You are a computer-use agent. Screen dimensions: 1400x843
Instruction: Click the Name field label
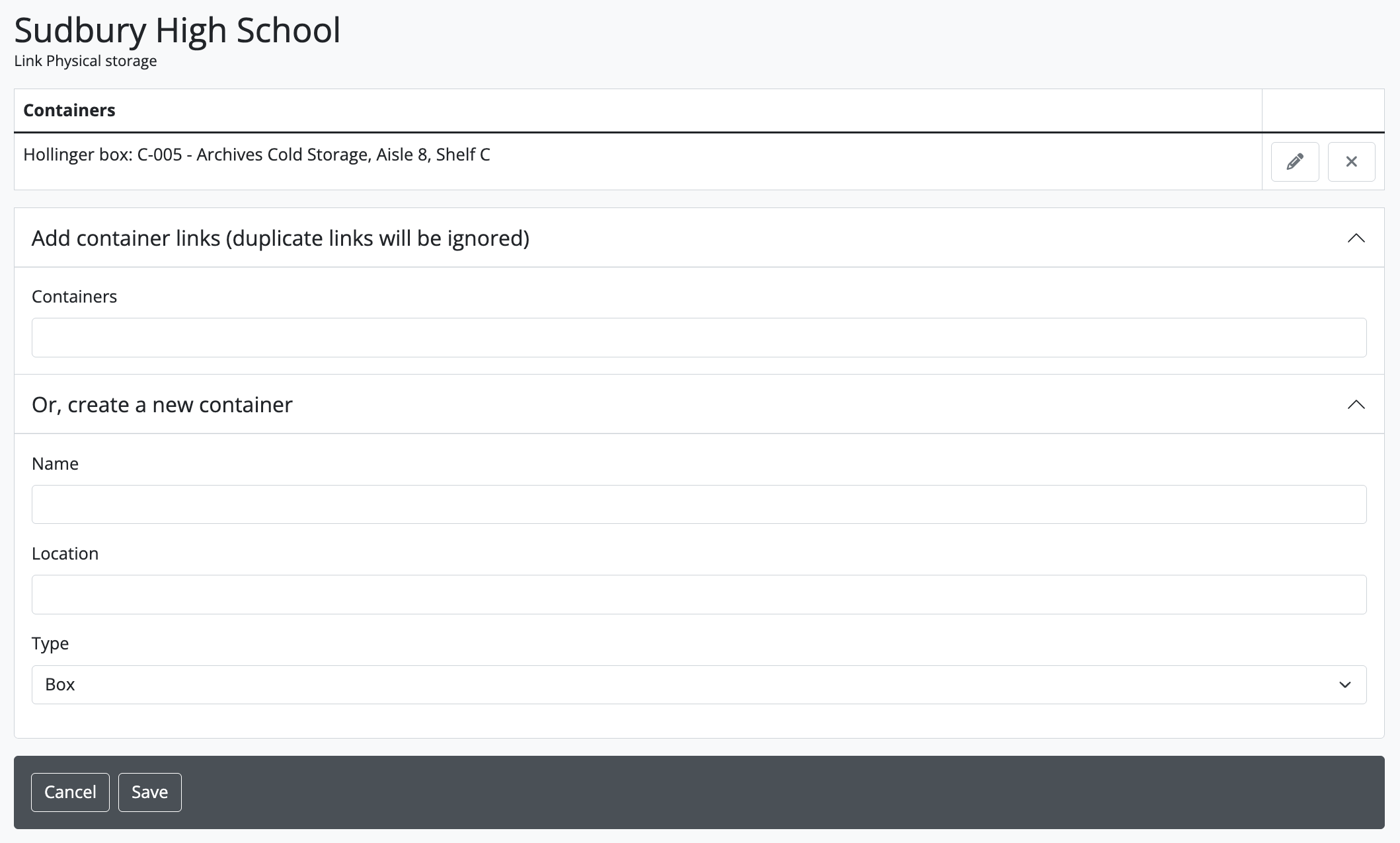(55, 464)
